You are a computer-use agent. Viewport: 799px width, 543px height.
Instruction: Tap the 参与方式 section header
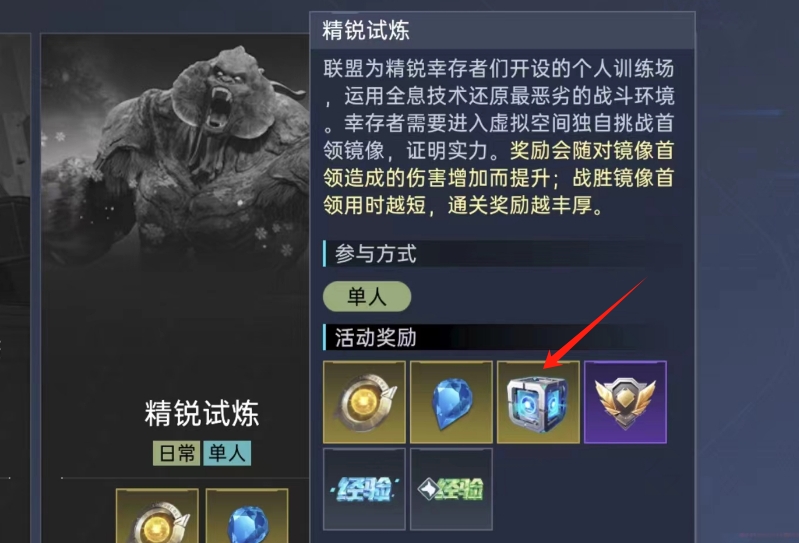pyautogui.click(x=375, y=254)
